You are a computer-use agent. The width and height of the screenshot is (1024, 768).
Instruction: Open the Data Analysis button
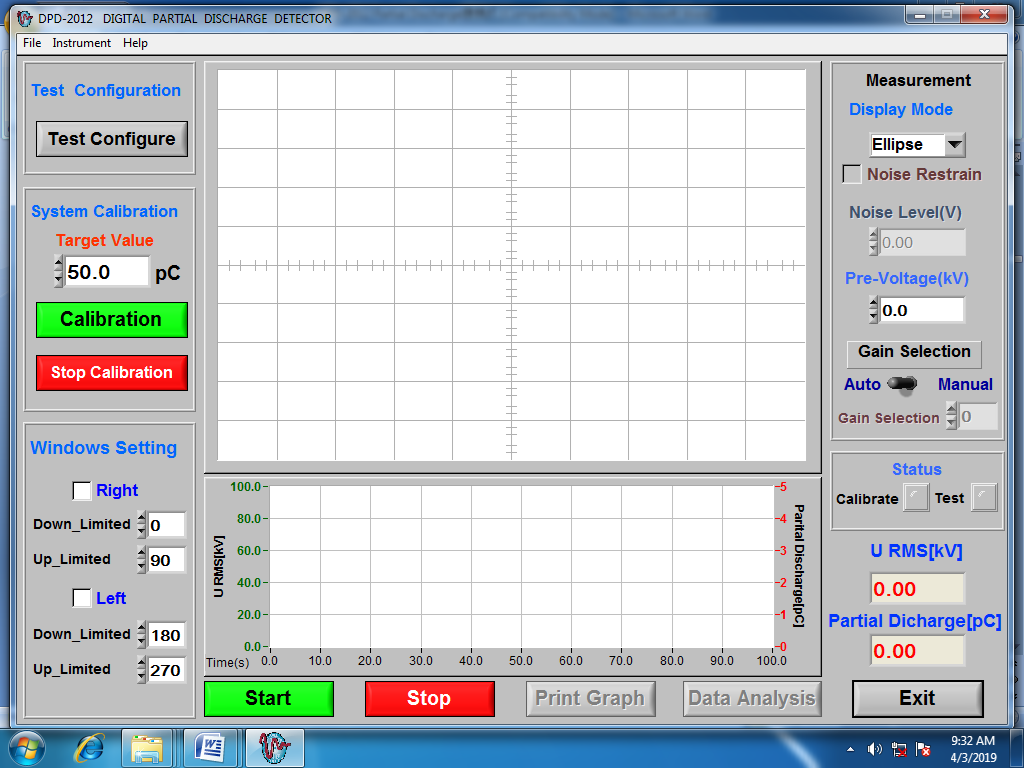[752, 698]
